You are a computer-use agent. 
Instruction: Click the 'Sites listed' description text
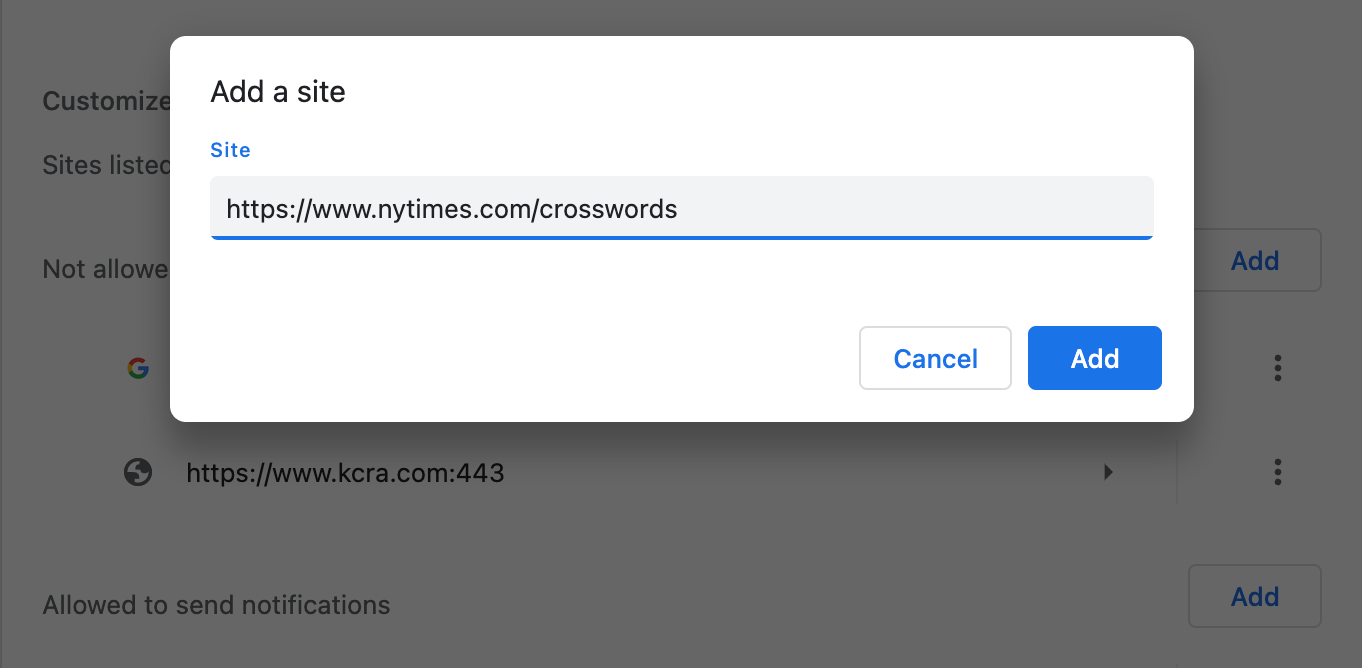point(106,165)
